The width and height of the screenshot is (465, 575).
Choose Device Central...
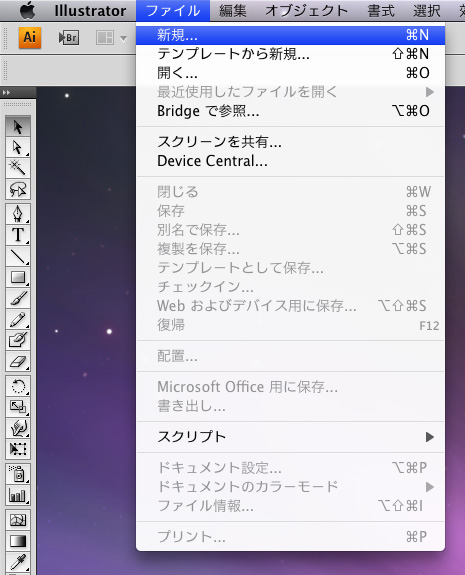tap(290, 161)
